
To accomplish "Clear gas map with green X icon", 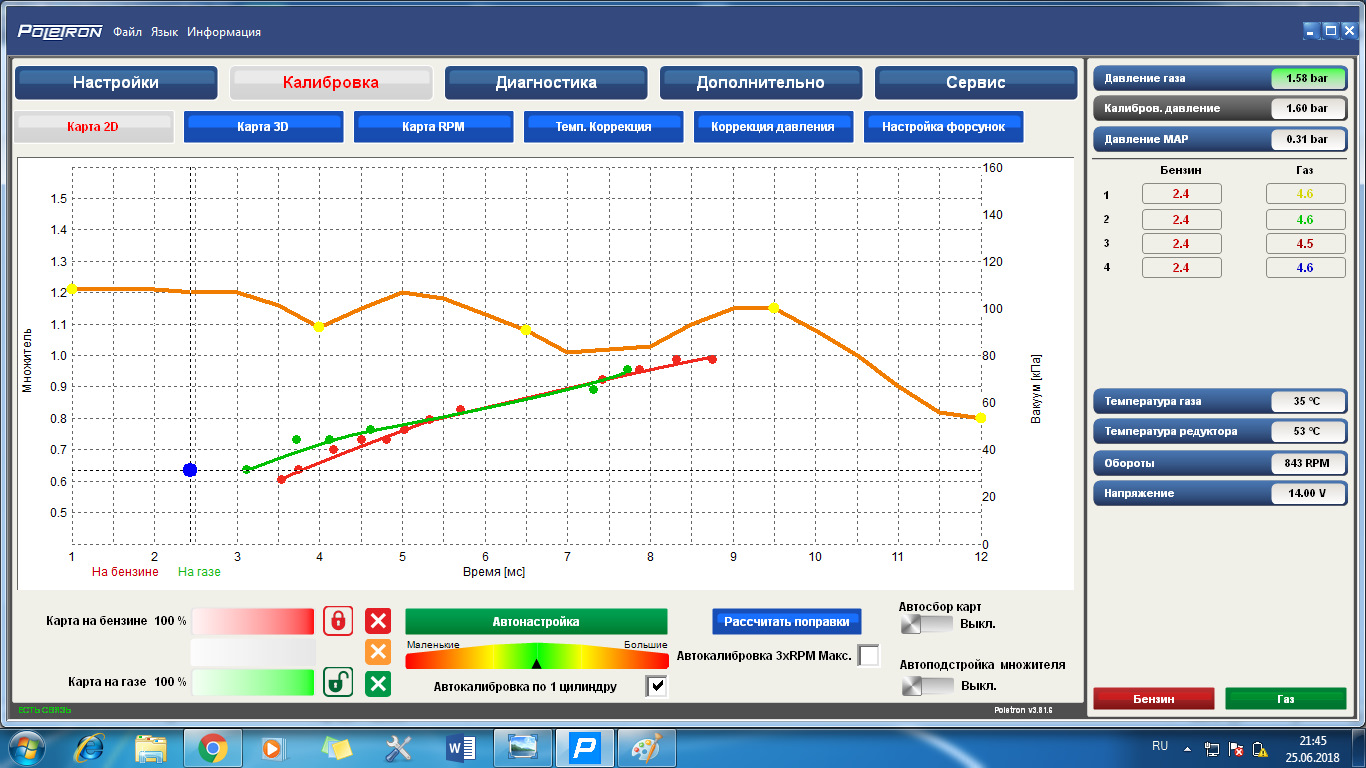I will [x=378, y=683].
